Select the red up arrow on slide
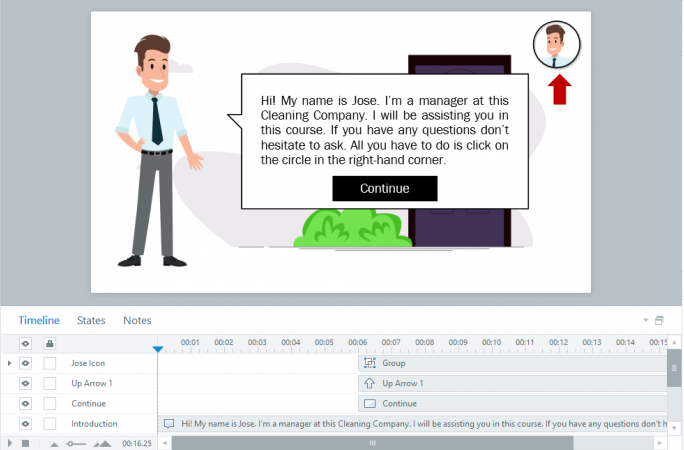This screenshot has width=684, height=450. coord(560,89)
